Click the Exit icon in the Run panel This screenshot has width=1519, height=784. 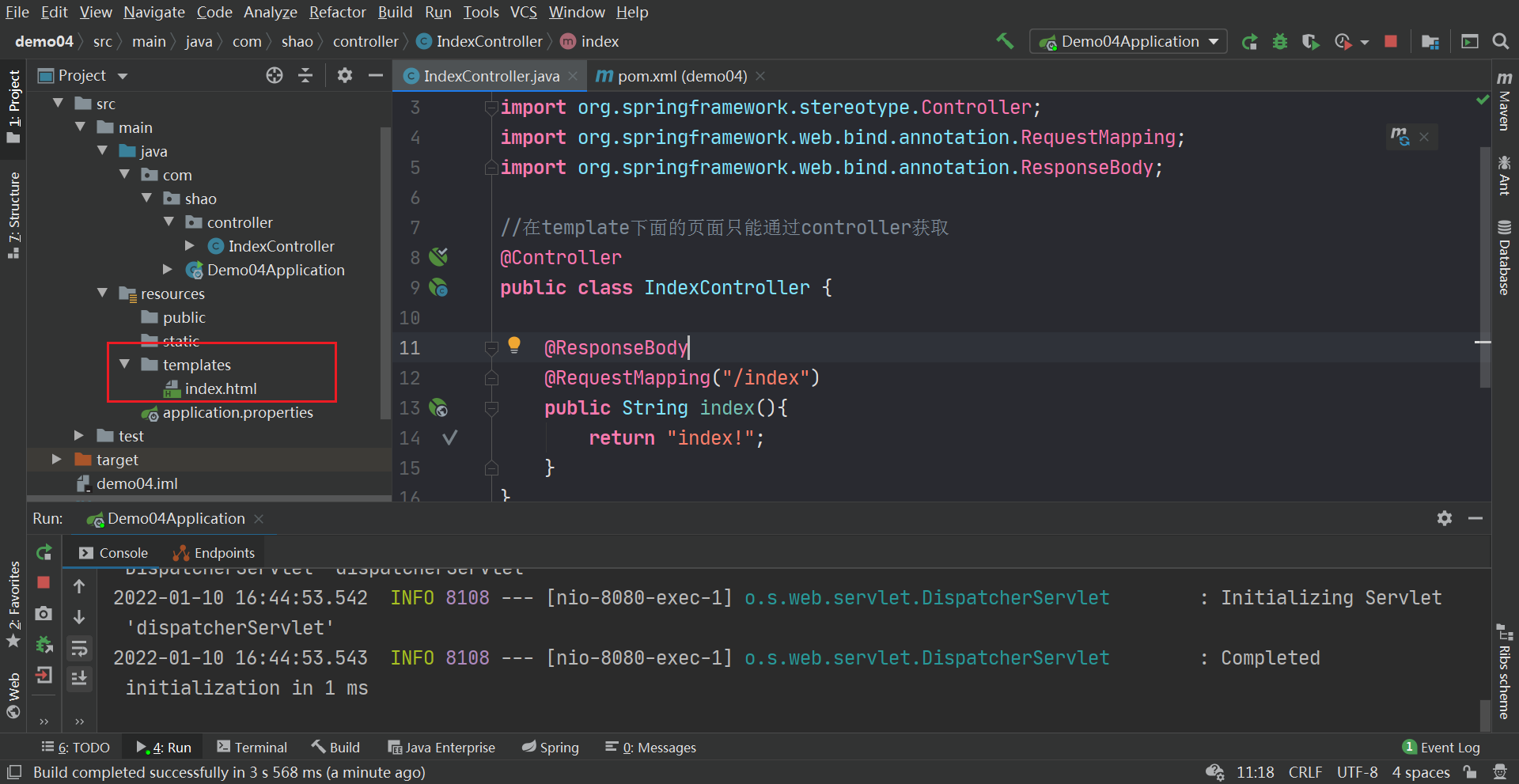point(44,675)
